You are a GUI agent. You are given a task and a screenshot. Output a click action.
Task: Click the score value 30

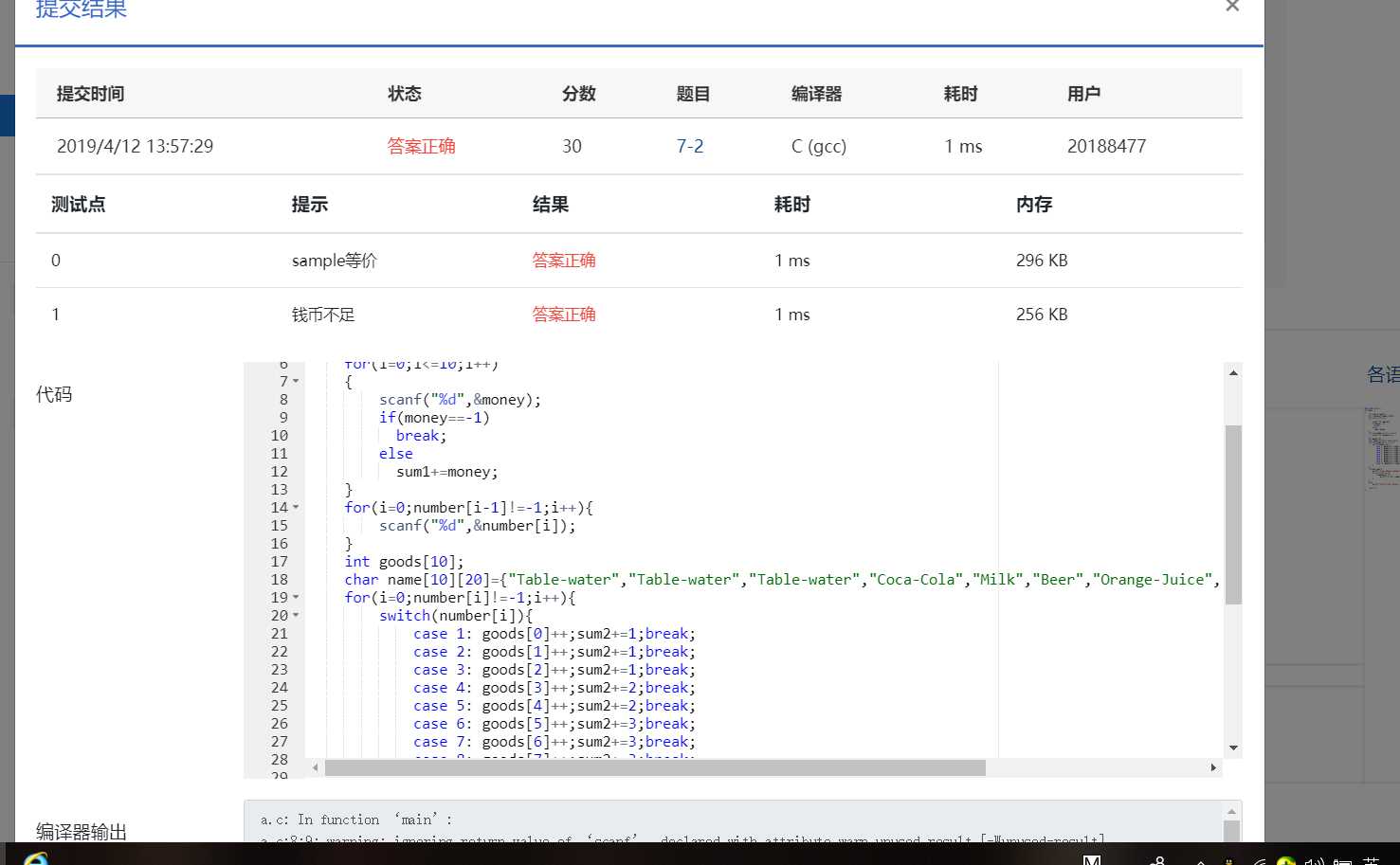pyautogui.click(x=572, y=146)
